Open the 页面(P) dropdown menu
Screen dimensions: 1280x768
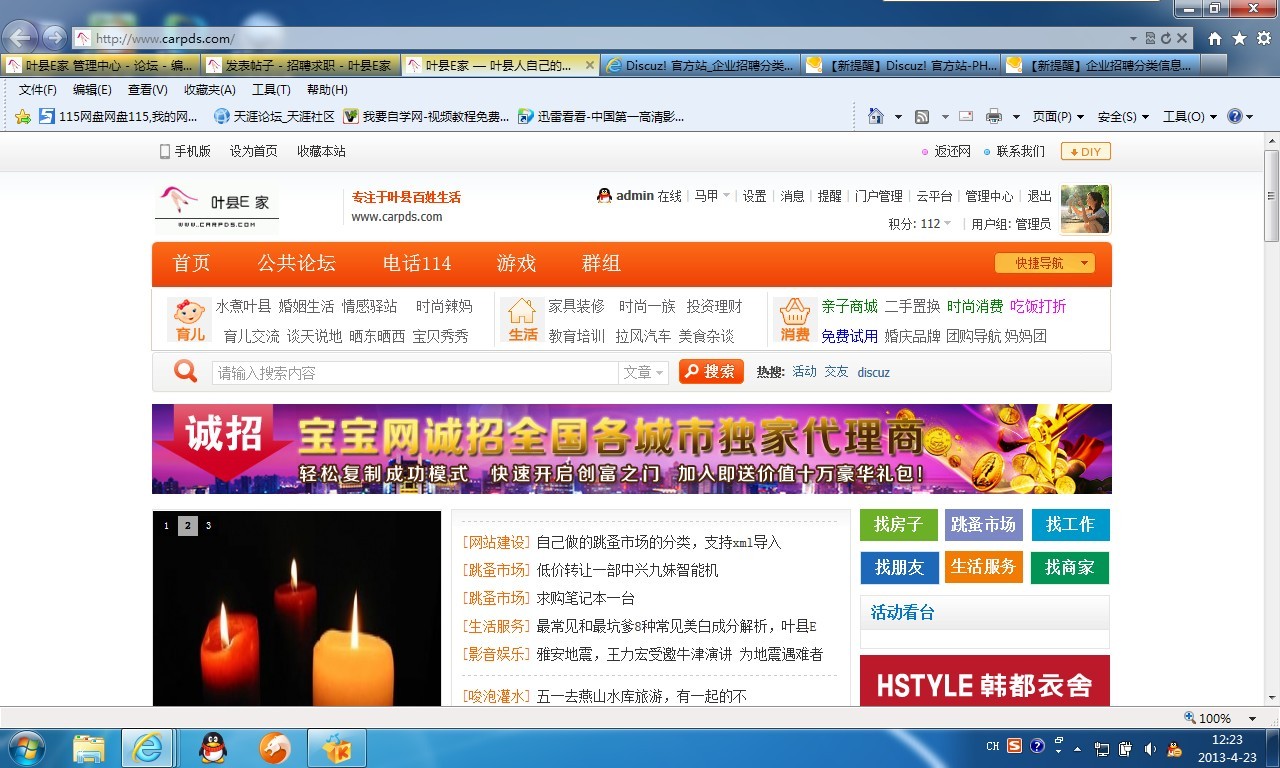click(1057, 116)
